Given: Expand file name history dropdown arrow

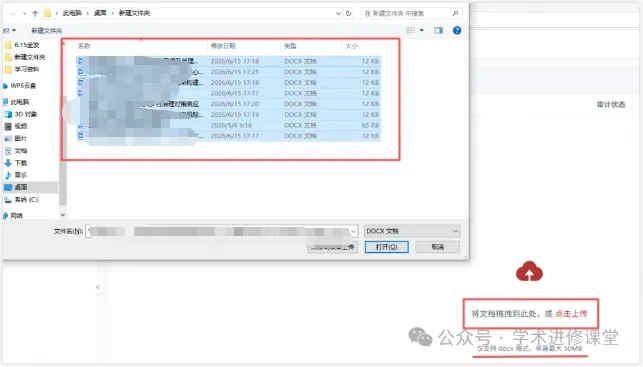Looking at the screenshot, I should pyautogui.click(x=353, y=231).
